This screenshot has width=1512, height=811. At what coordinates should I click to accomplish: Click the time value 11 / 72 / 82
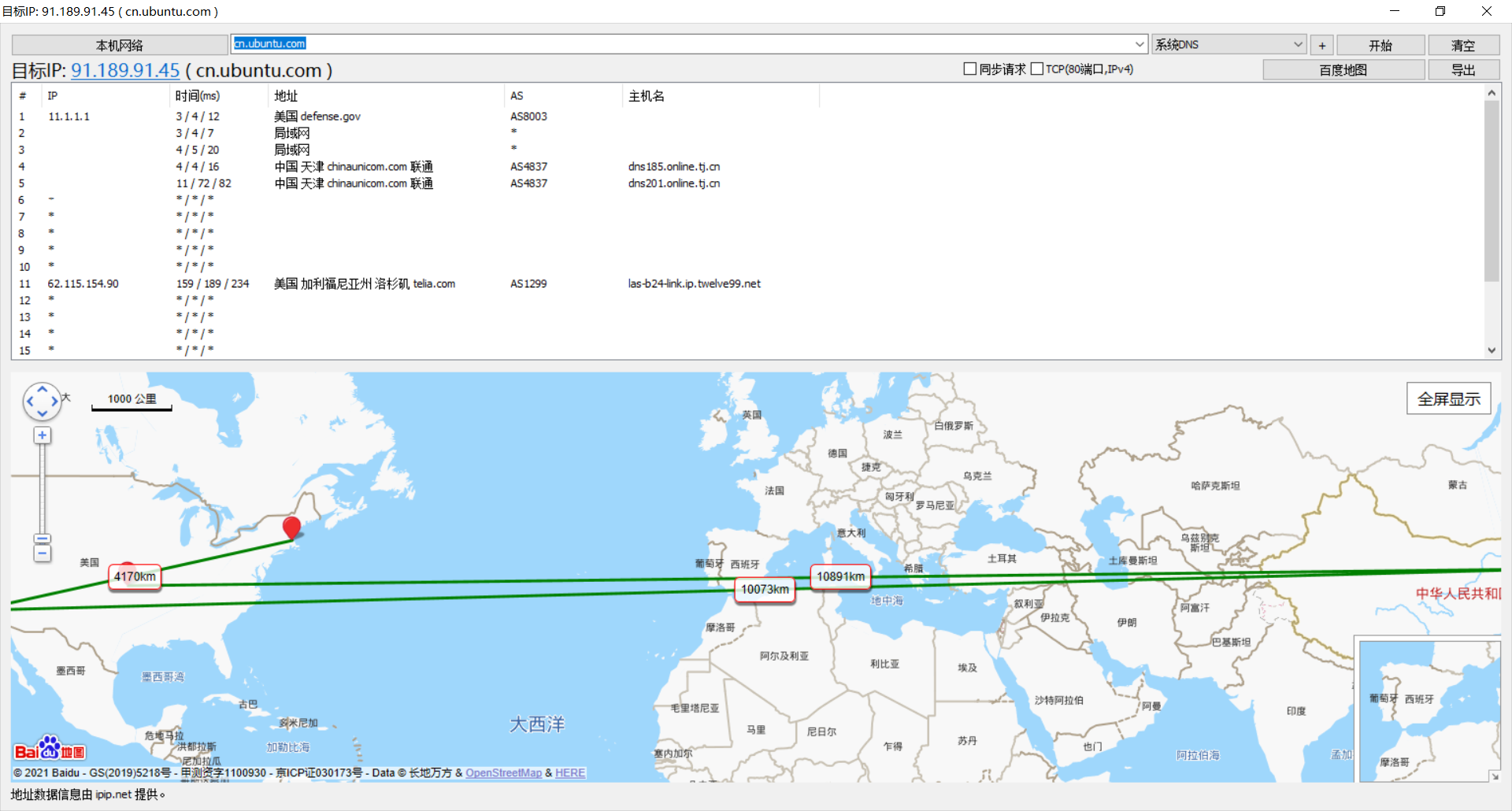[204, 183]
